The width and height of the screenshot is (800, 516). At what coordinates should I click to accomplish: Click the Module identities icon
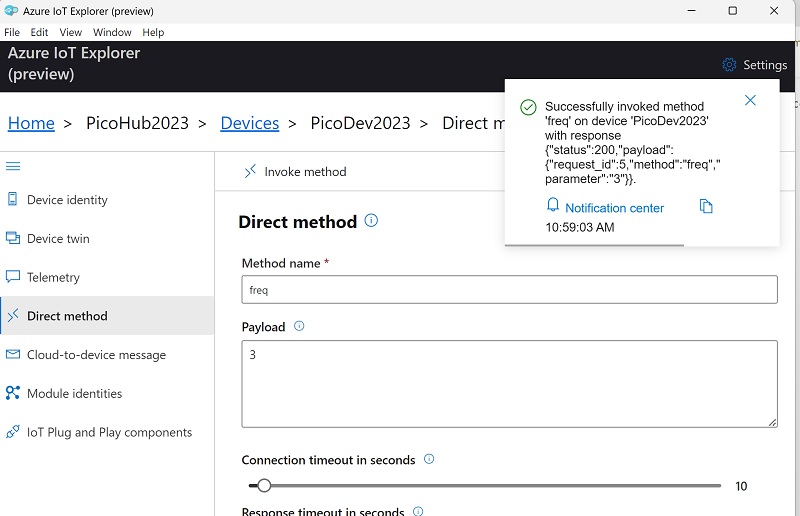click(x=13, y=393)
